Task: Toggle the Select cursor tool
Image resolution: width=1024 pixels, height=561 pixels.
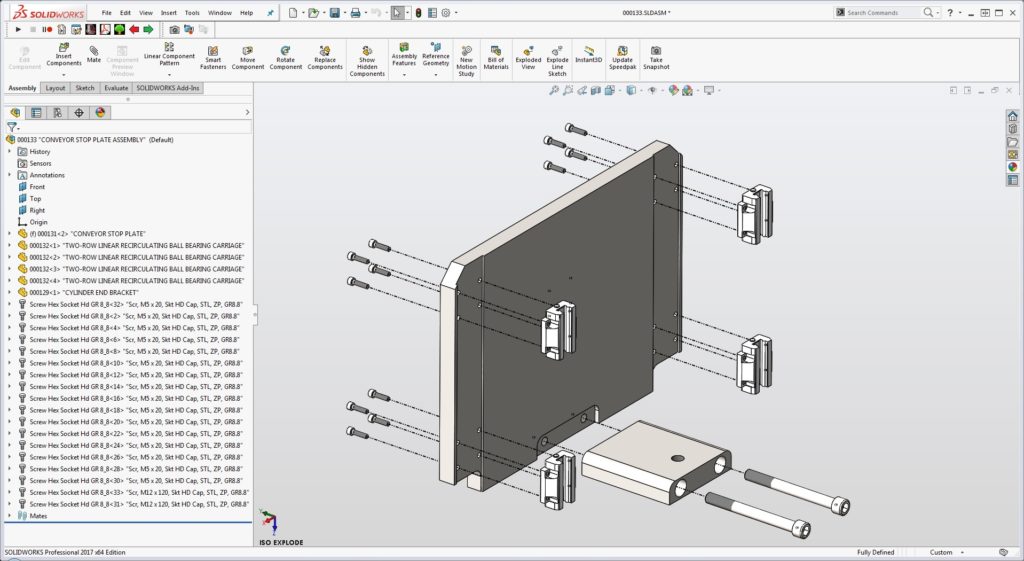Action: click(x=396, y=12)
